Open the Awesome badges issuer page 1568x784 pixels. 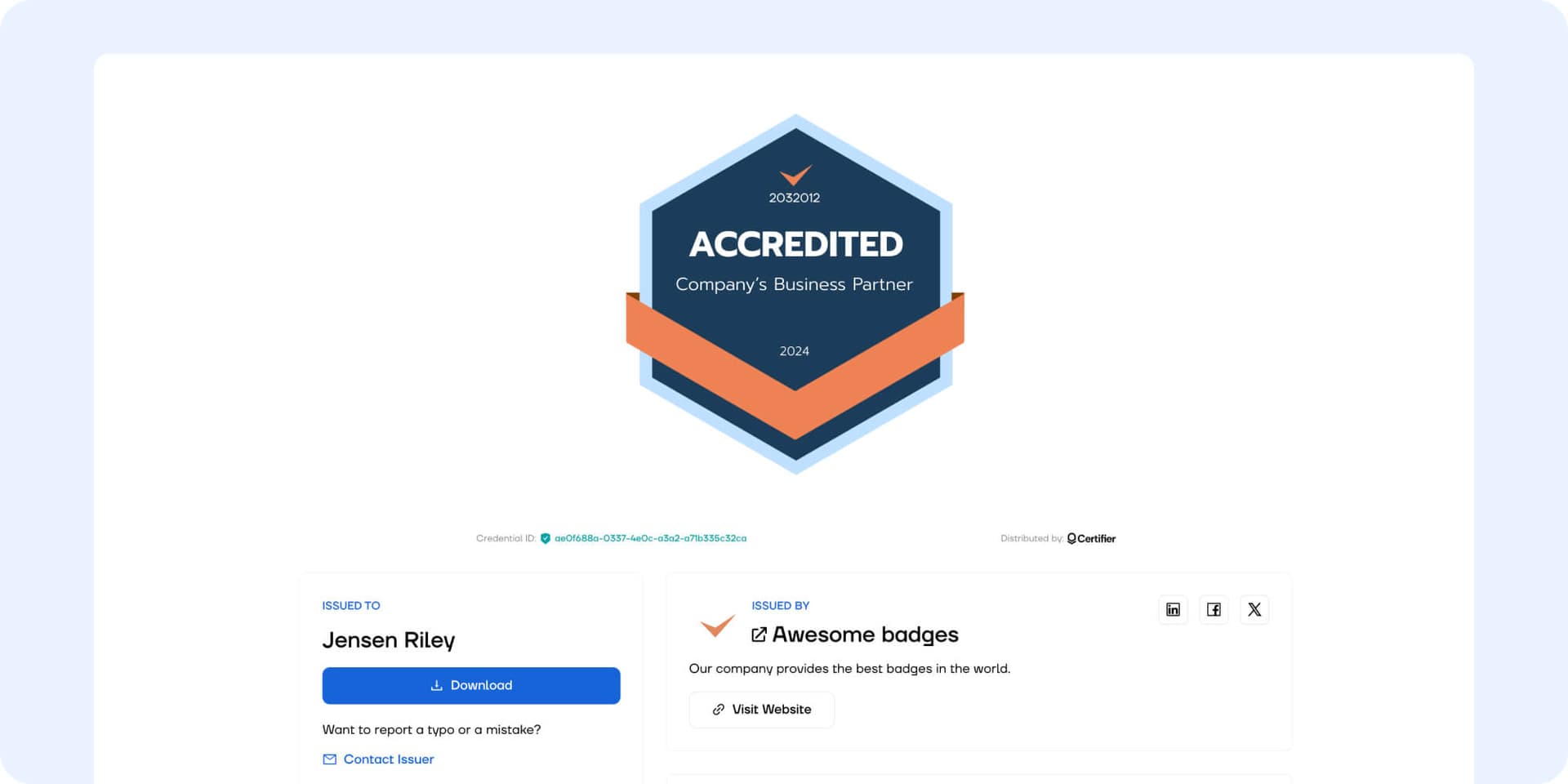point(865,635)
